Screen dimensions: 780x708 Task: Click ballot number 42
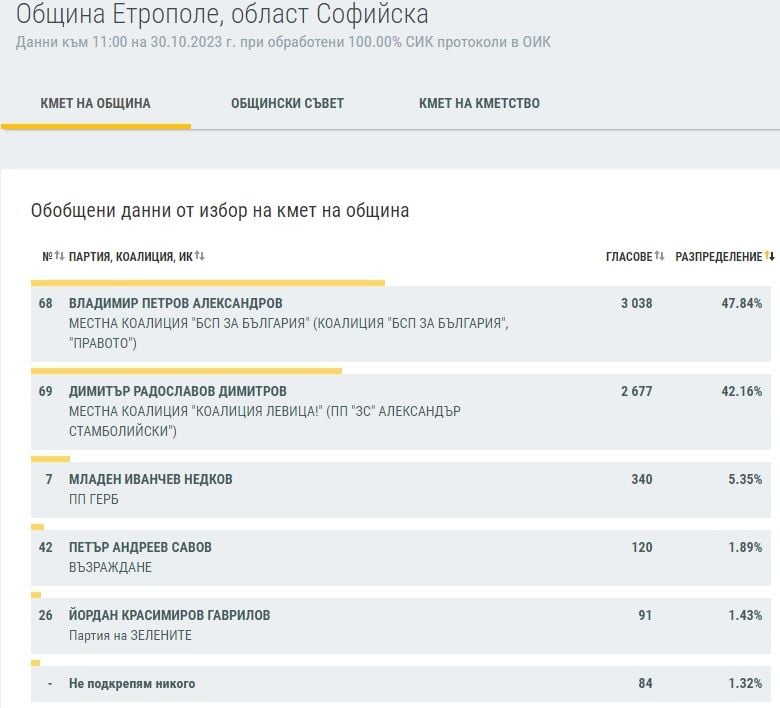click(x=45, y=547)
